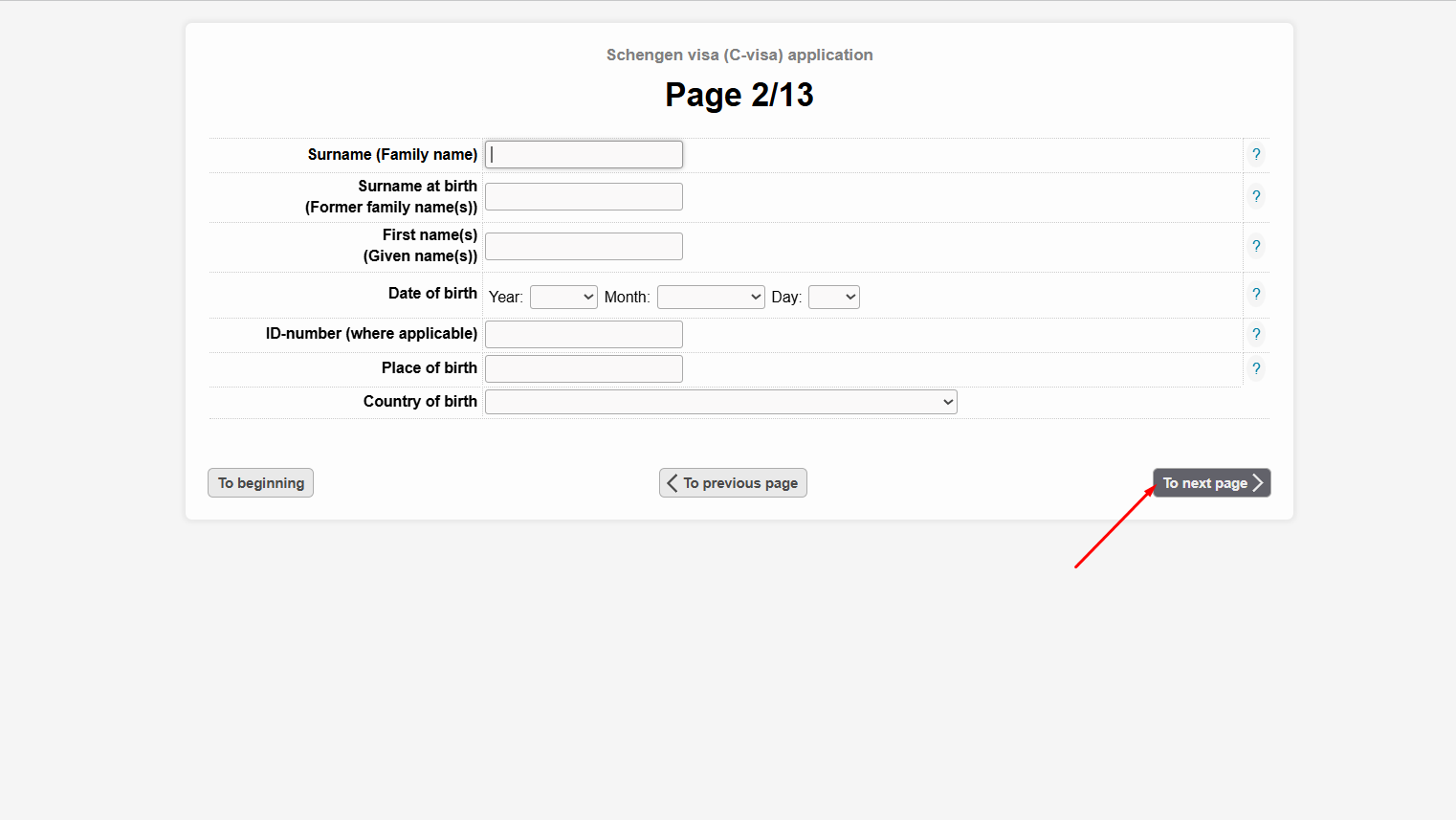Show help for Date of birth

pyautogui.click(x=1256, y=294)
